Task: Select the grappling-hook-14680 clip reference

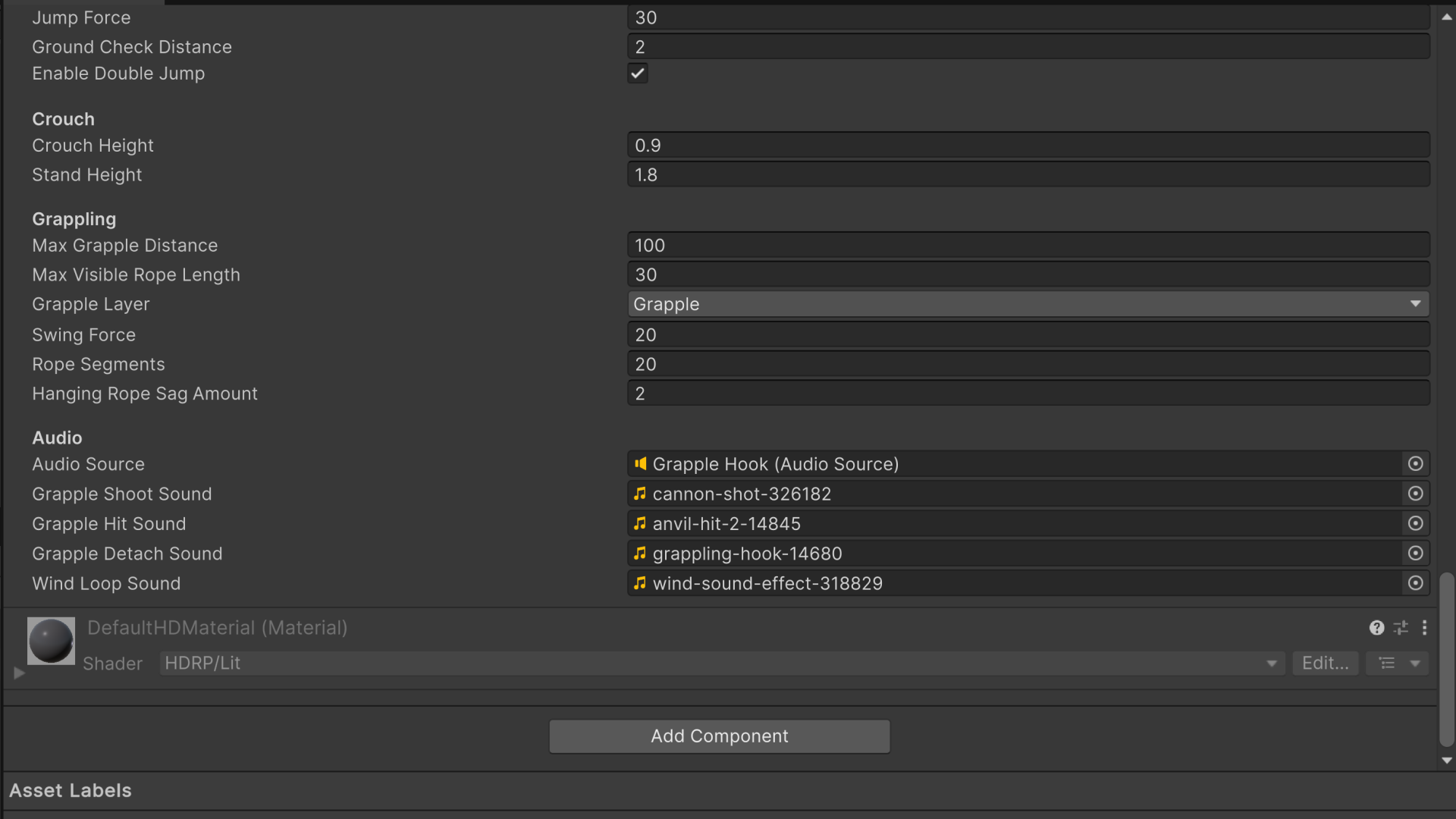Action: (x=1015, y=554)
